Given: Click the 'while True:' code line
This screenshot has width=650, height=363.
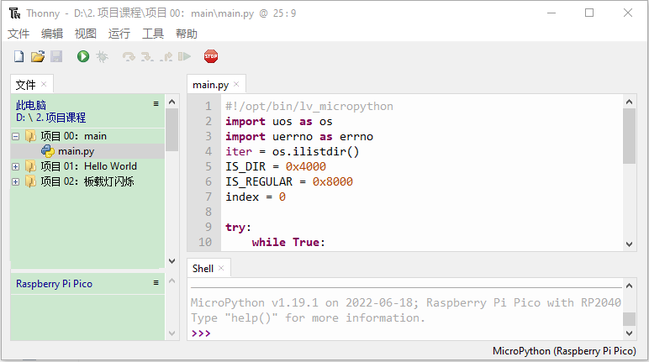Looking at the screenshot, I should (x=289, y=242).
